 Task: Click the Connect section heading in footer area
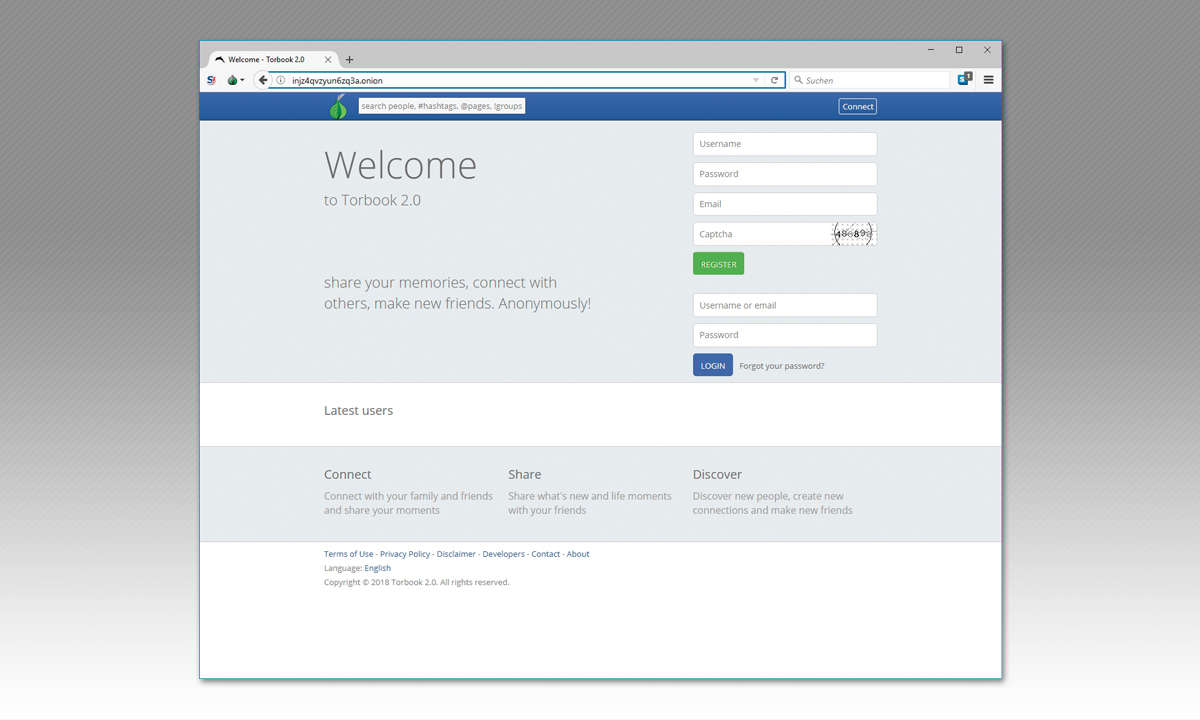pos(347,475)
